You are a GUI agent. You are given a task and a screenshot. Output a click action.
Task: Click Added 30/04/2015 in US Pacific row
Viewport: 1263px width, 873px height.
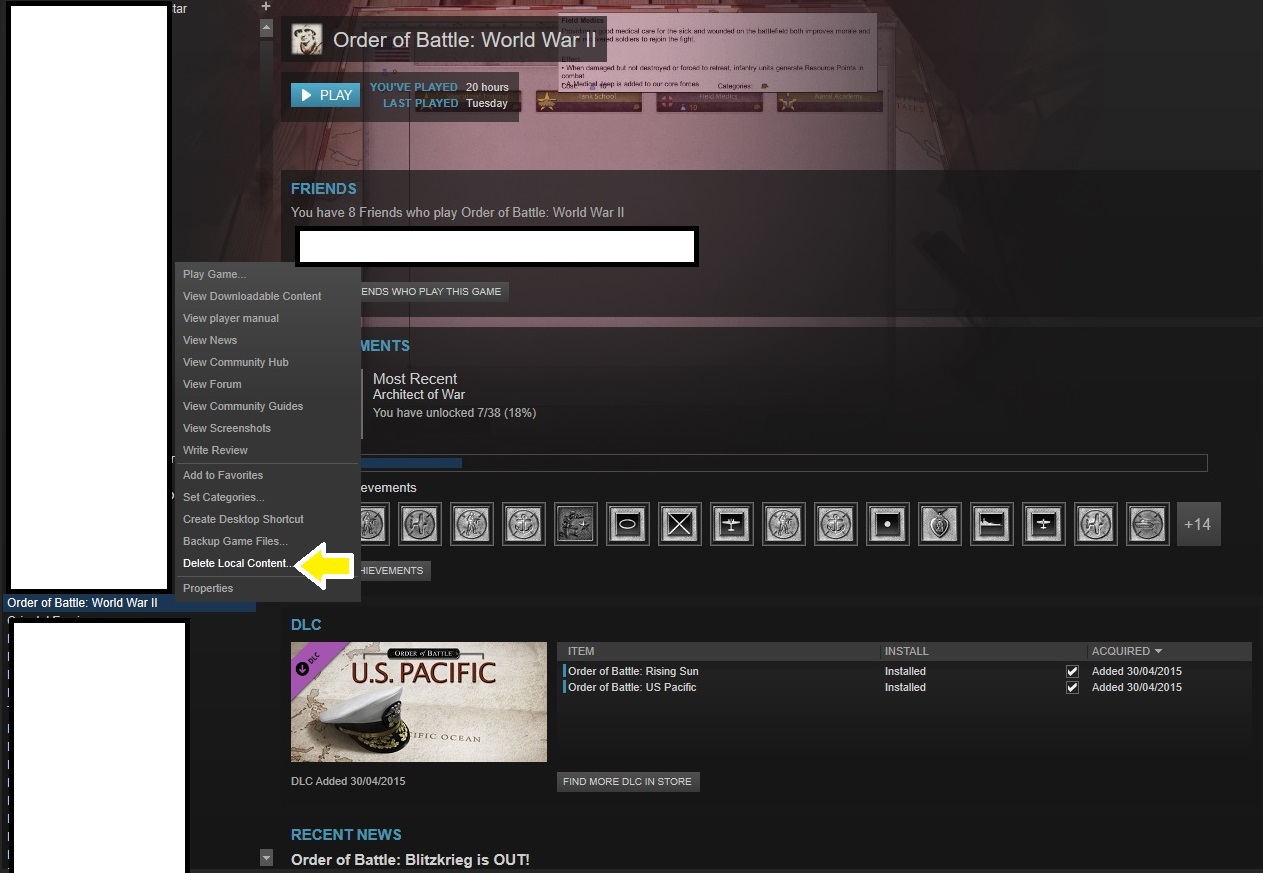click(1137, 688)
